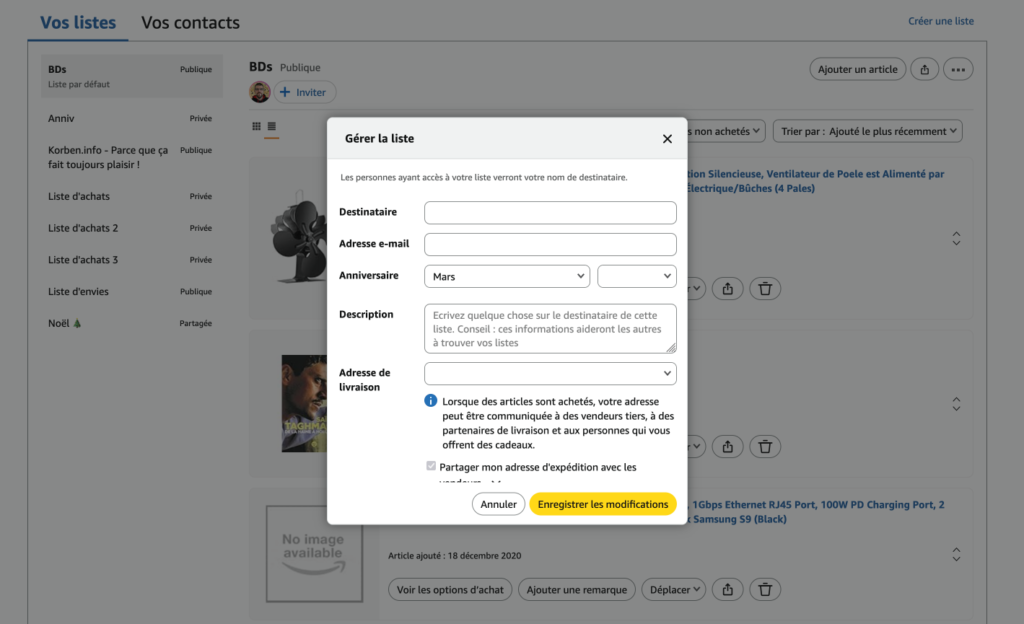The width and height of the screenshot is (1024, 624).
Task: Open the Mars birthday month dropdown
Action: pyautogui.click(x=507, y=276)
